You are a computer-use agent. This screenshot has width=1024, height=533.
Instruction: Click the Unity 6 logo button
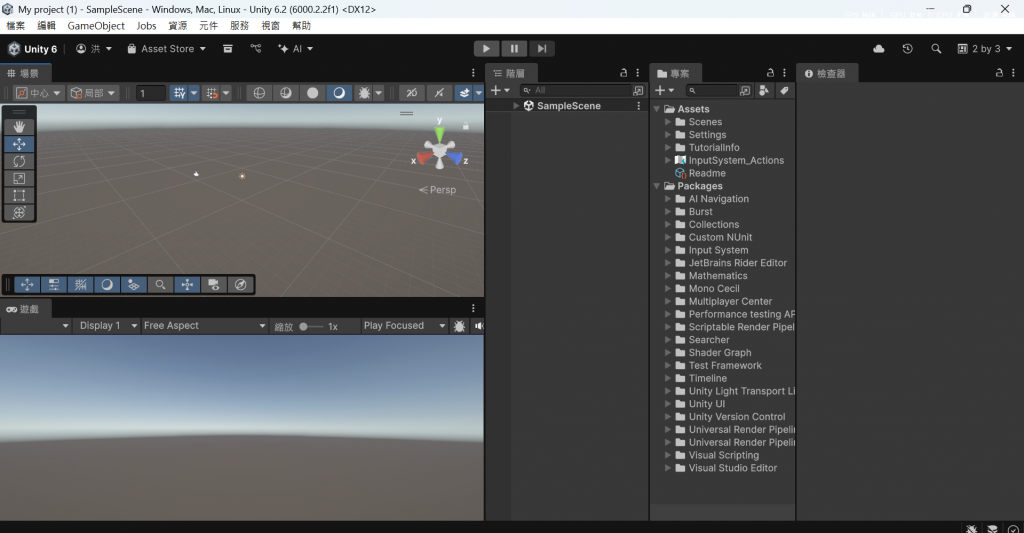(33, 49)
